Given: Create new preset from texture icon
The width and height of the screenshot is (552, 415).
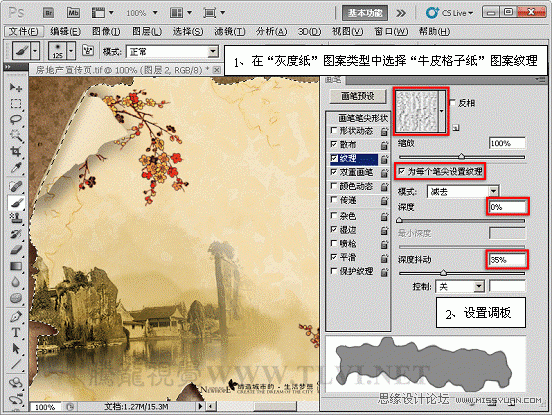Looking at the screenshot, I should click(x=456, y=128).
